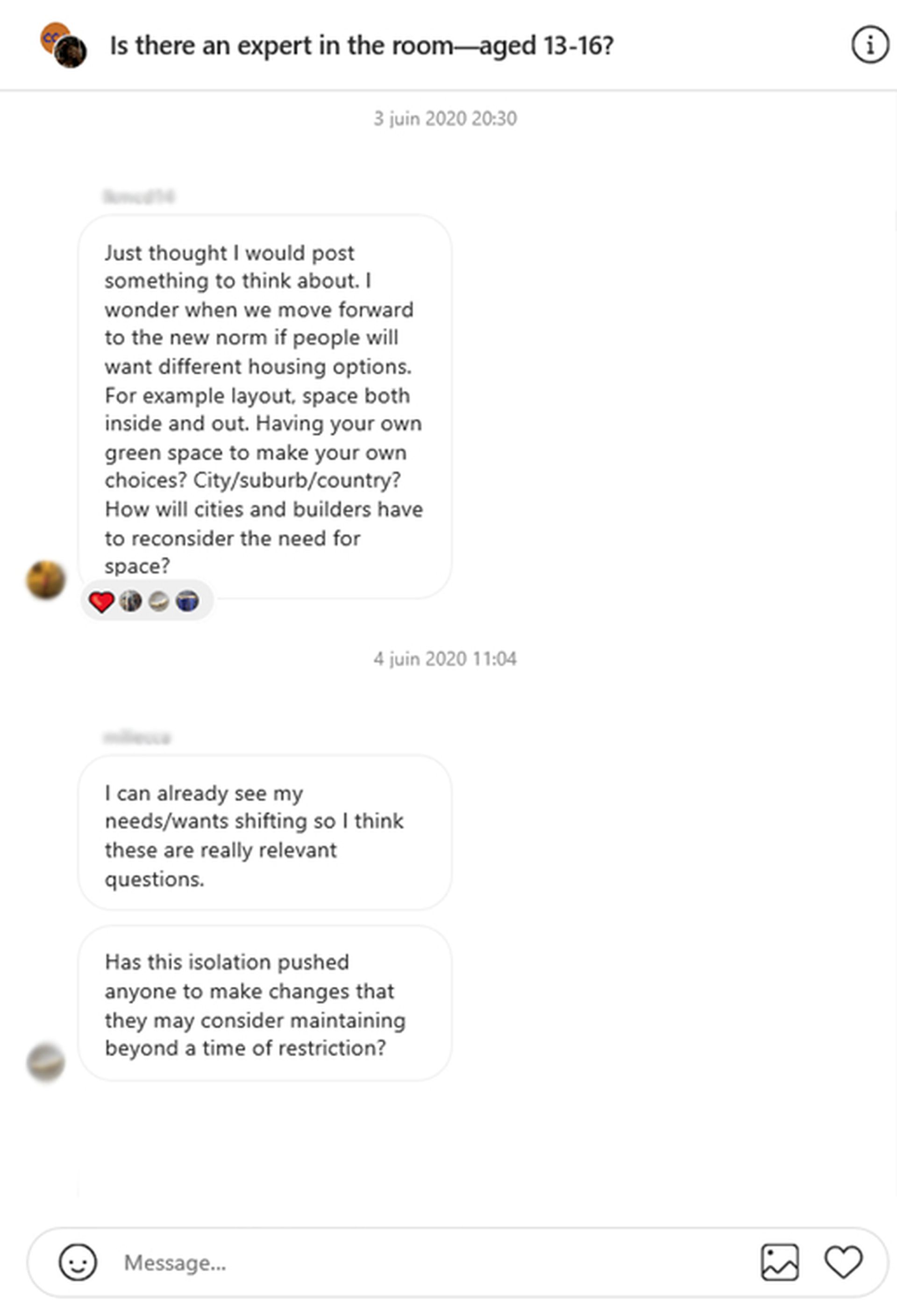Click the "4 juin 2020 11:04" timestamp
Viewport: 897px width, 1316px height.
pyautogui.click(x=445, y=658)
